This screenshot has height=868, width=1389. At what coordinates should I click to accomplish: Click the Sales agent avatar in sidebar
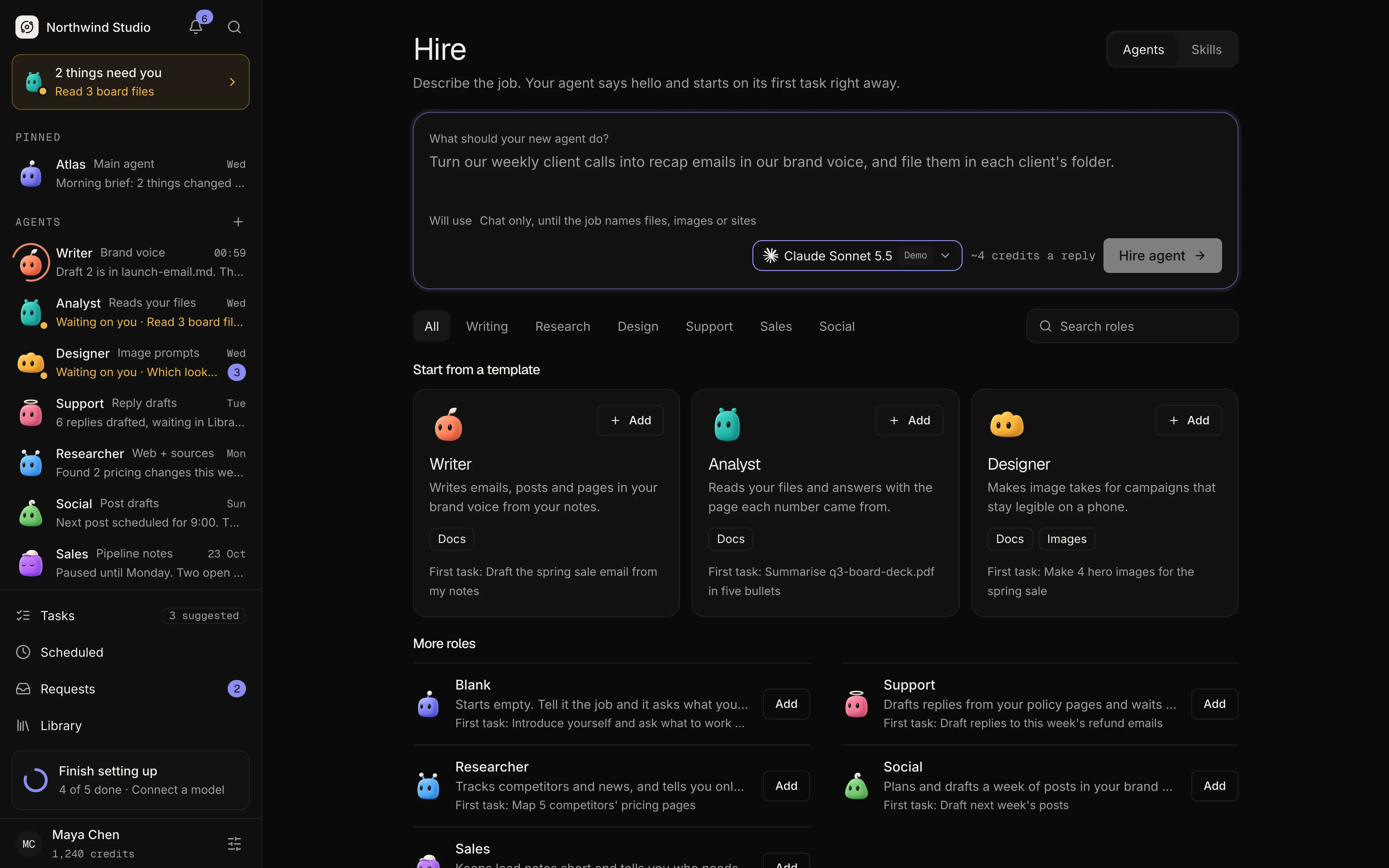pos(31,563)
